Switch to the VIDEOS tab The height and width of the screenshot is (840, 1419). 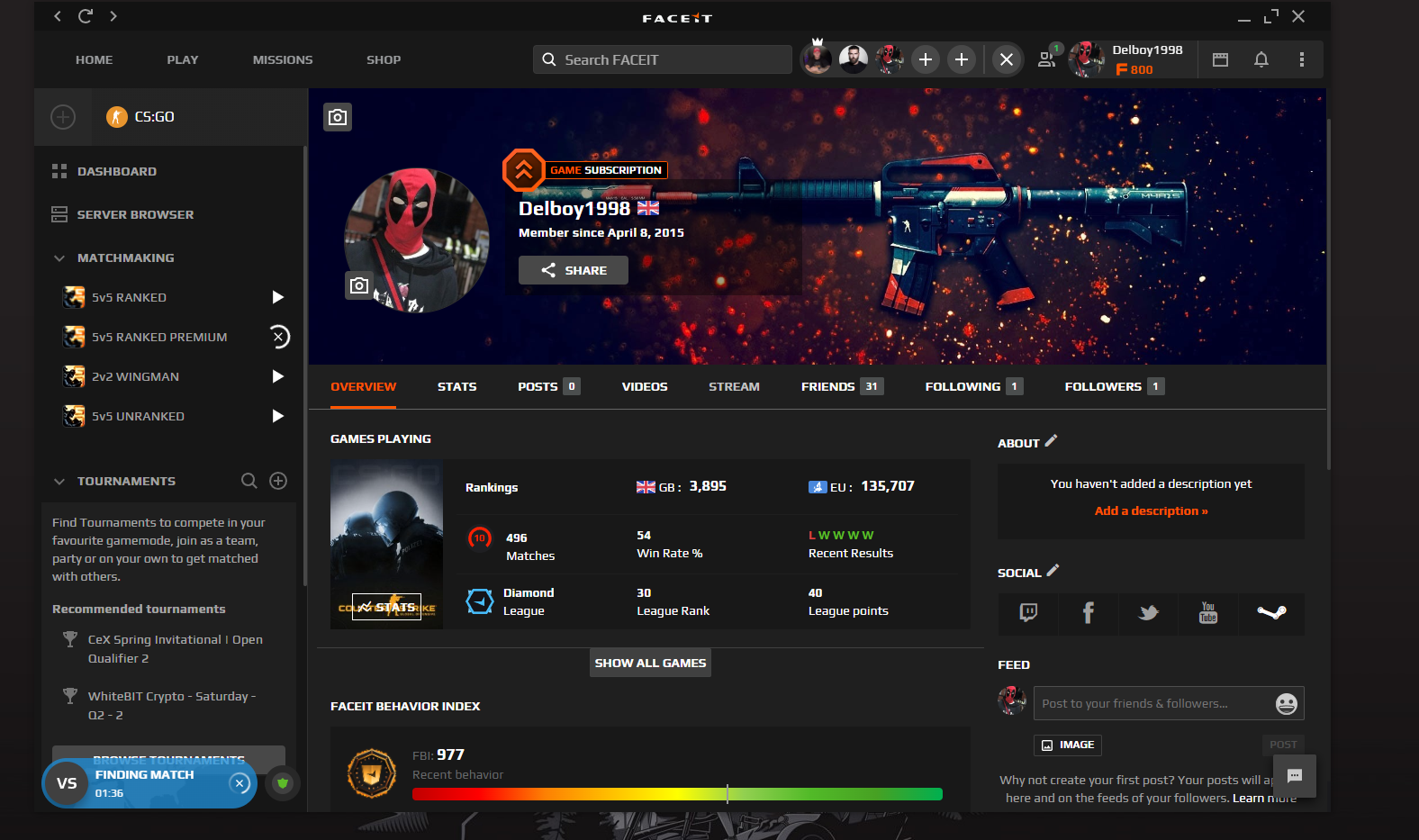[645, 387]
